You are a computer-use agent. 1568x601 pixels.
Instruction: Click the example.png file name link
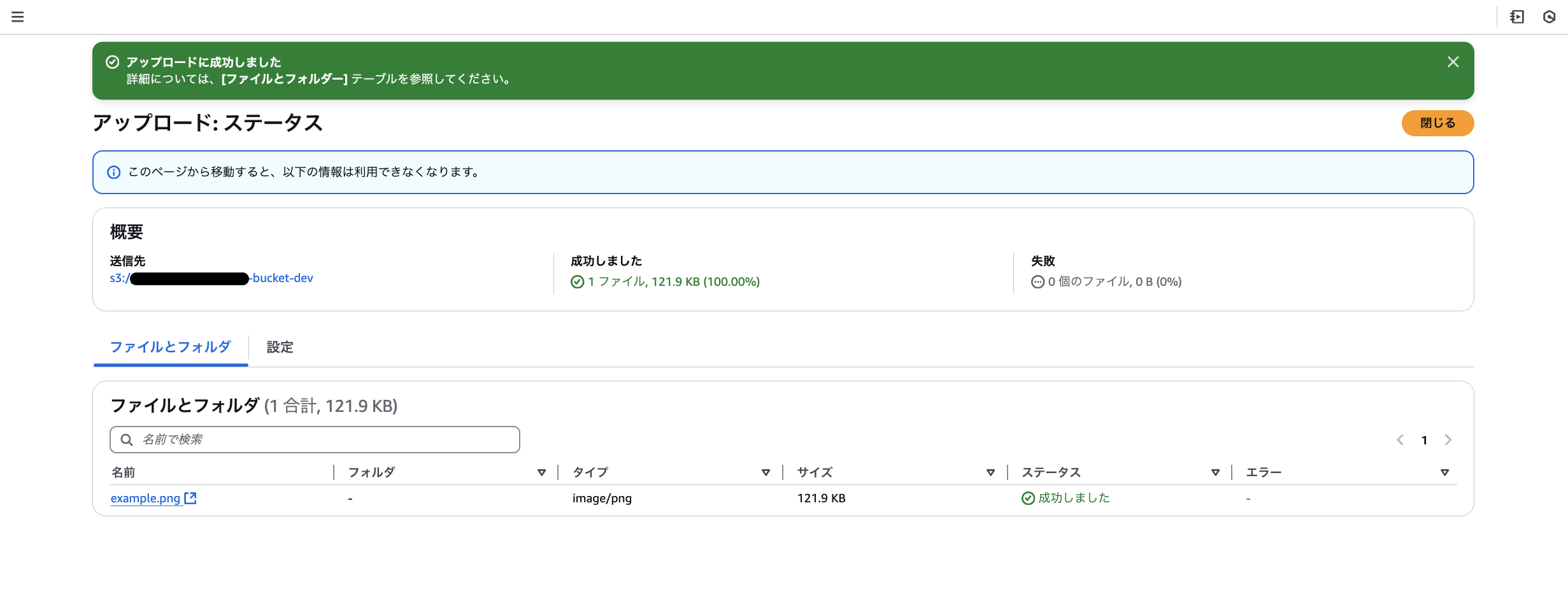pyautogui.click(x=145, y=498)
